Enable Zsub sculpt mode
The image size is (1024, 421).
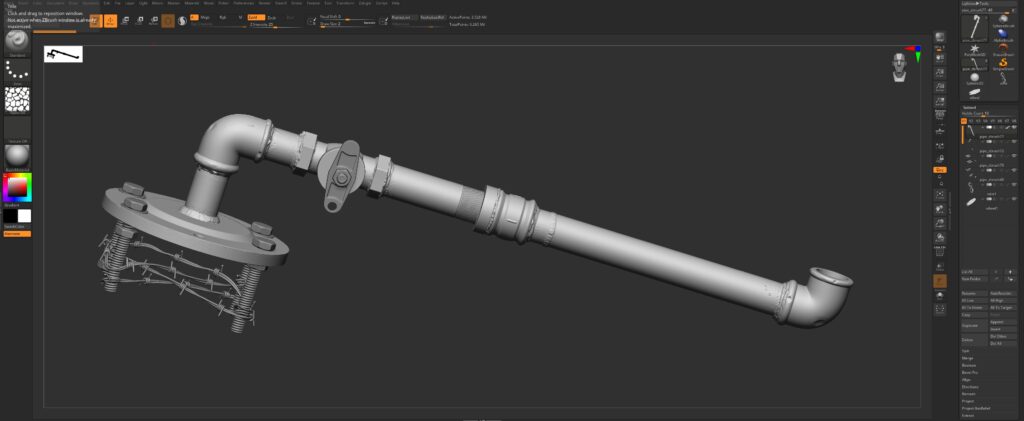[272, 18]
